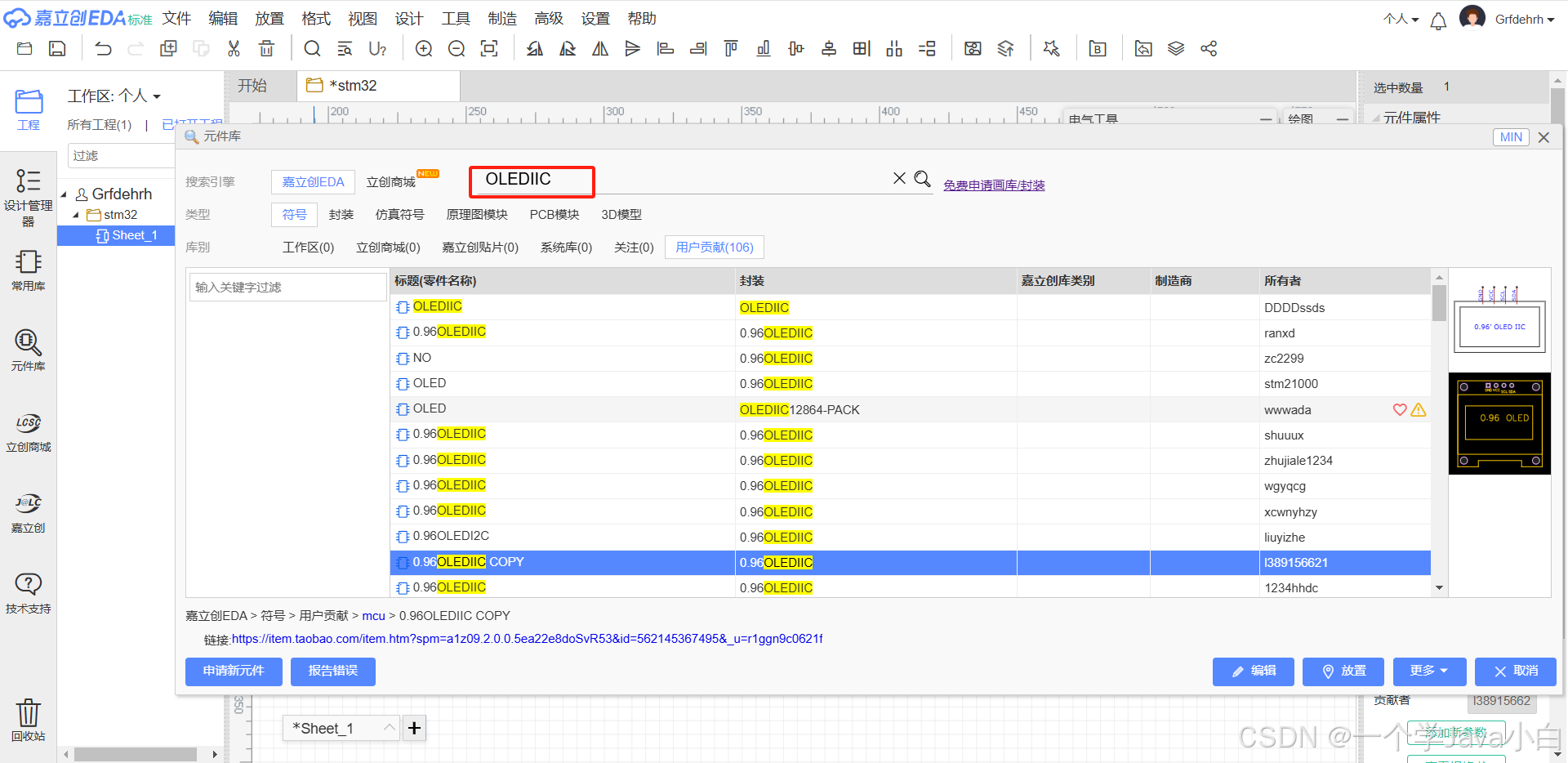Click the keyword filter input 输入关键字过滤
The height and width of the screenshot is (763, 1568).
click(287, 288)
